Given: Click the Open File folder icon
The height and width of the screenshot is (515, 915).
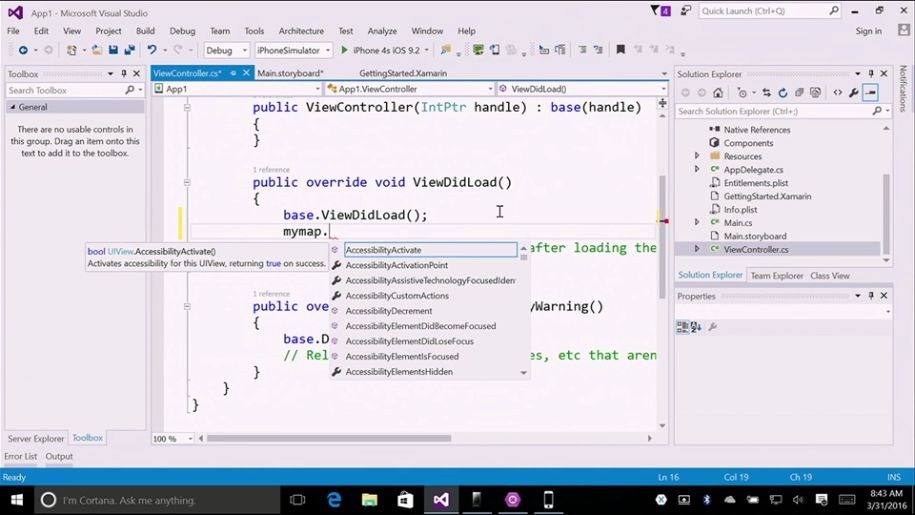Looking at the screenshot, I should (97, 50).
